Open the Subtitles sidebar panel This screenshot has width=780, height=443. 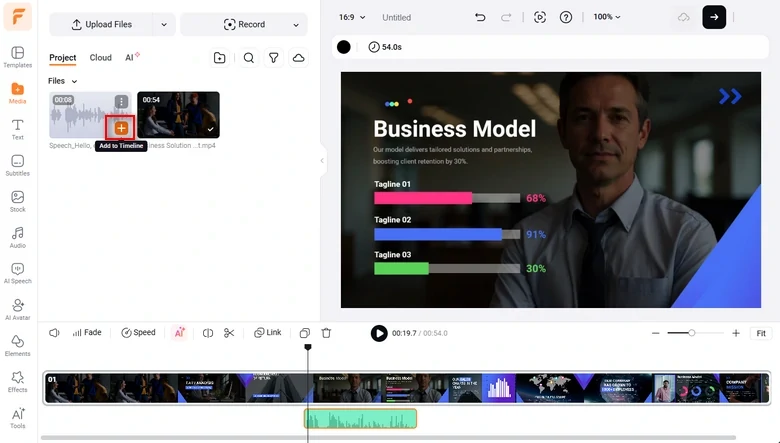pos(17,166)
